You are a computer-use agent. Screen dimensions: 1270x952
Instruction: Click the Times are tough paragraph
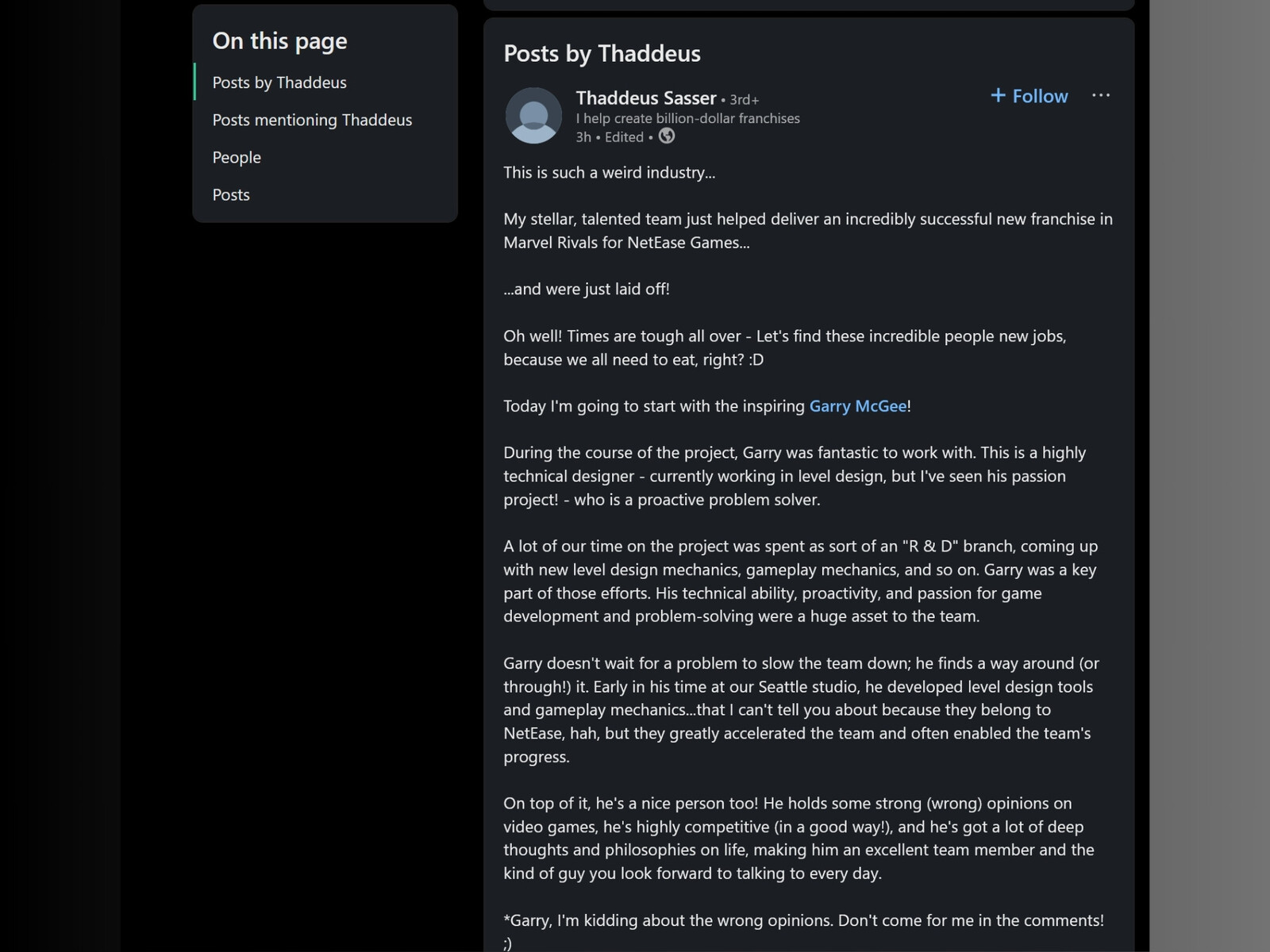[784, 347]
